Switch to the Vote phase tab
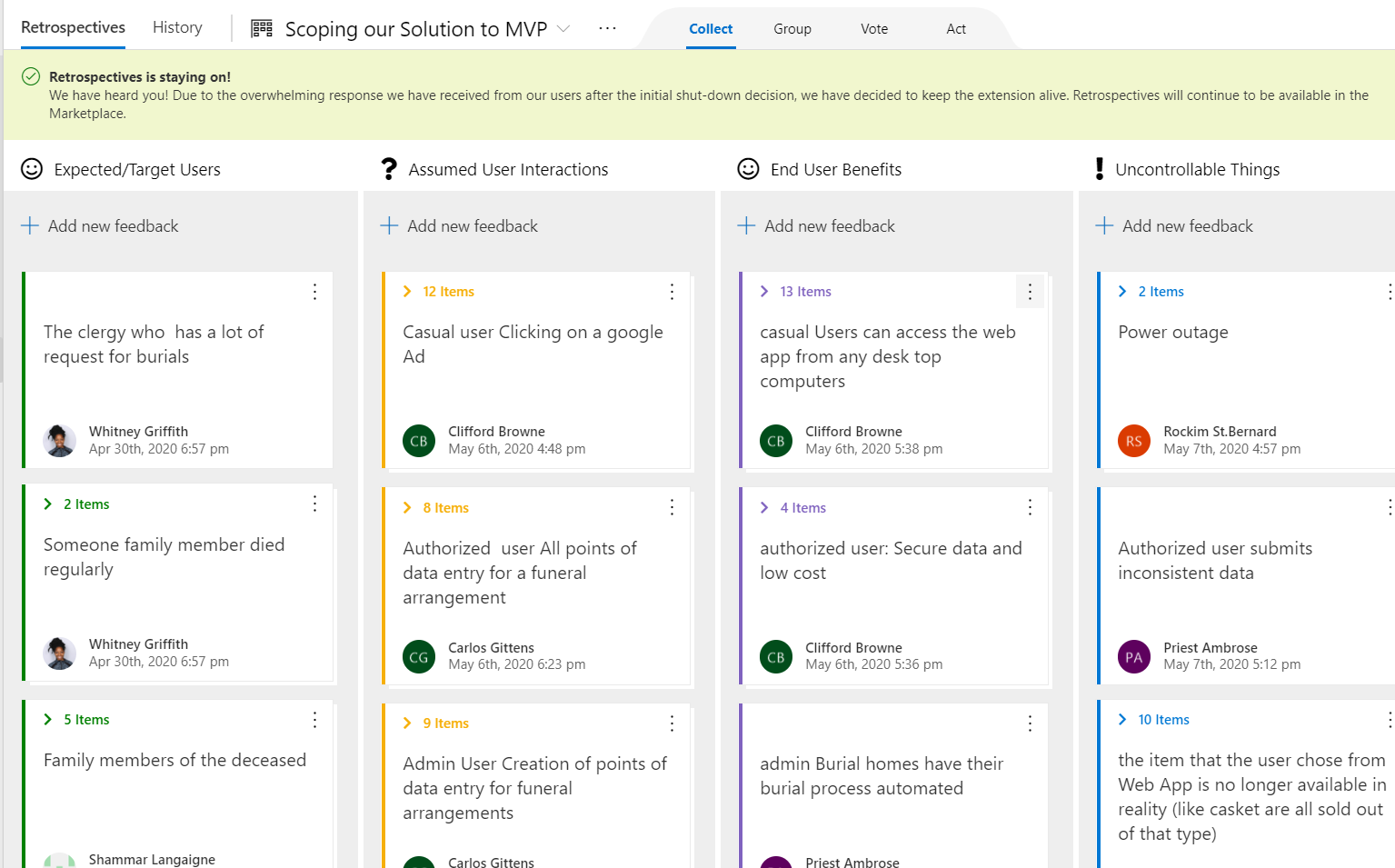The image size is (1395, 868). 874,29
